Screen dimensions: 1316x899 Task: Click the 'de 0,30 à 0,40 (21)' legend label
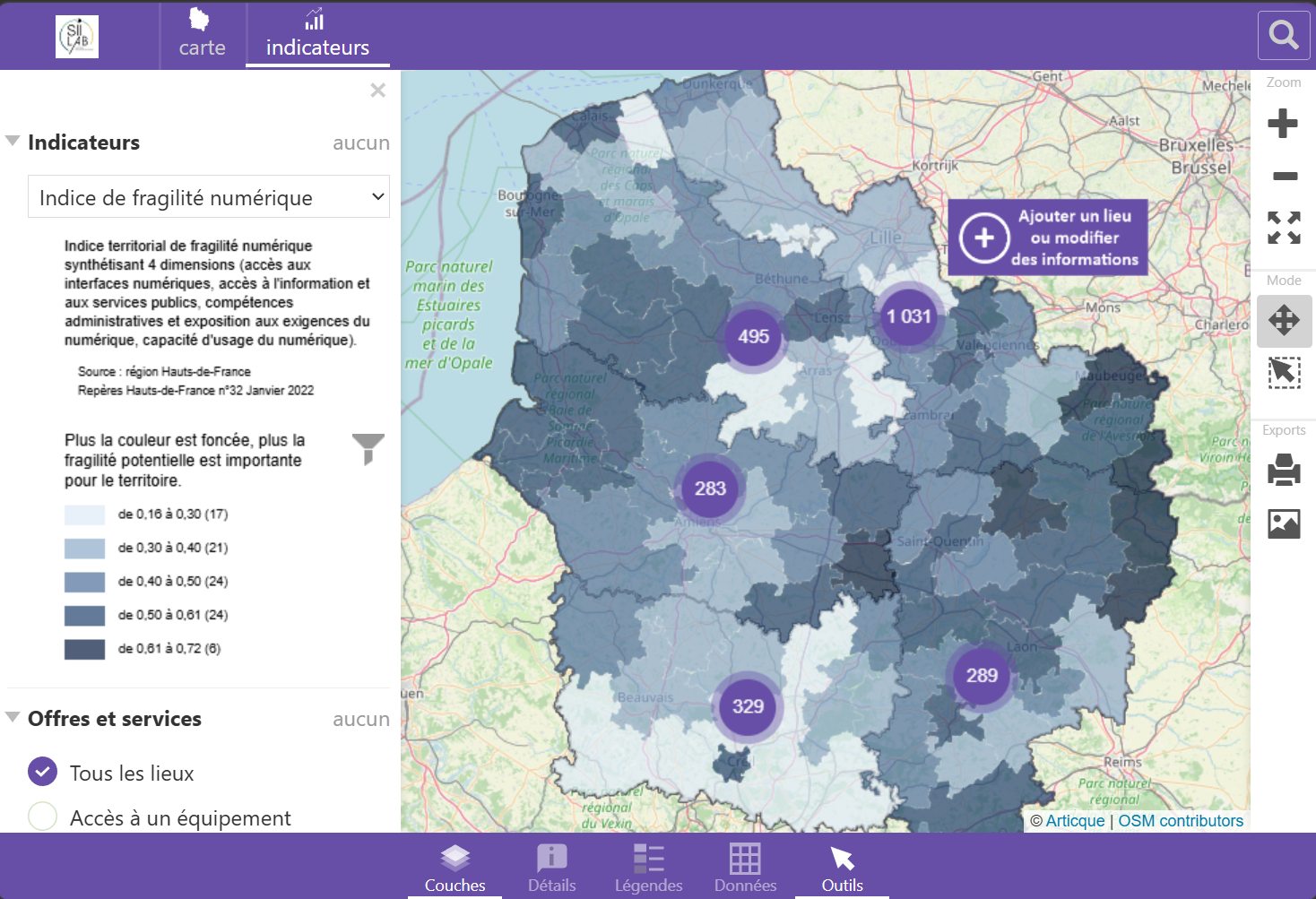pyautogui.click(x=173, y=548)
